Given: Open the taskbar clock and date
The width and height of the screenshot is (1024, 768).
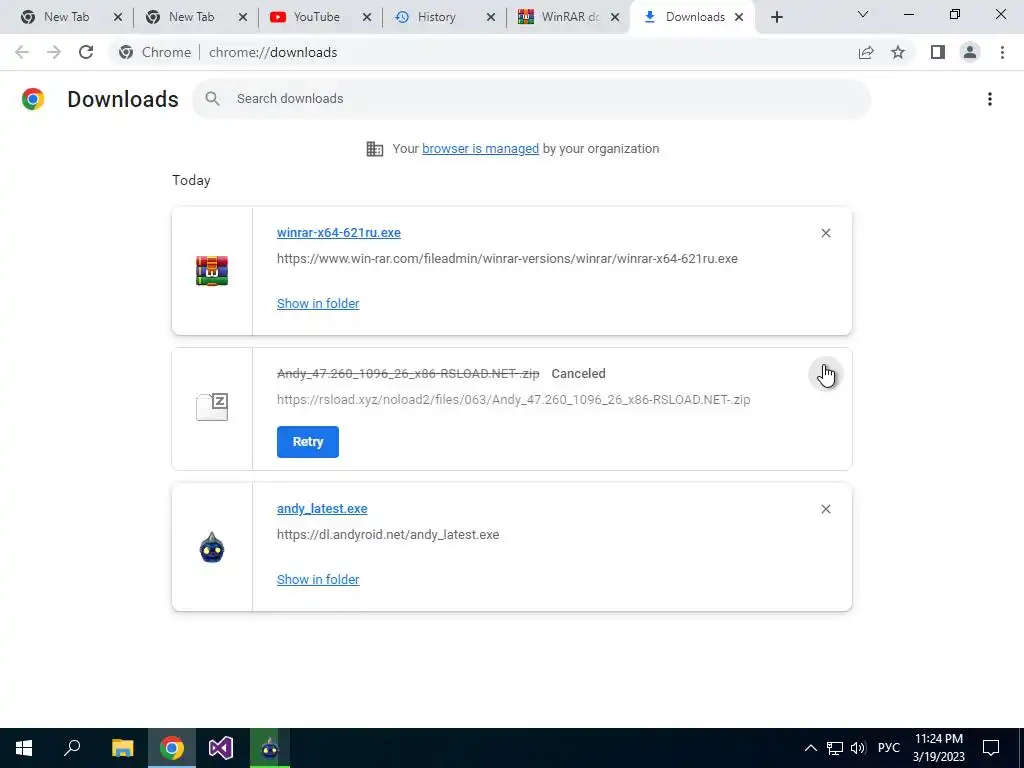Looking at the screenshot, I should click(938, 748).
